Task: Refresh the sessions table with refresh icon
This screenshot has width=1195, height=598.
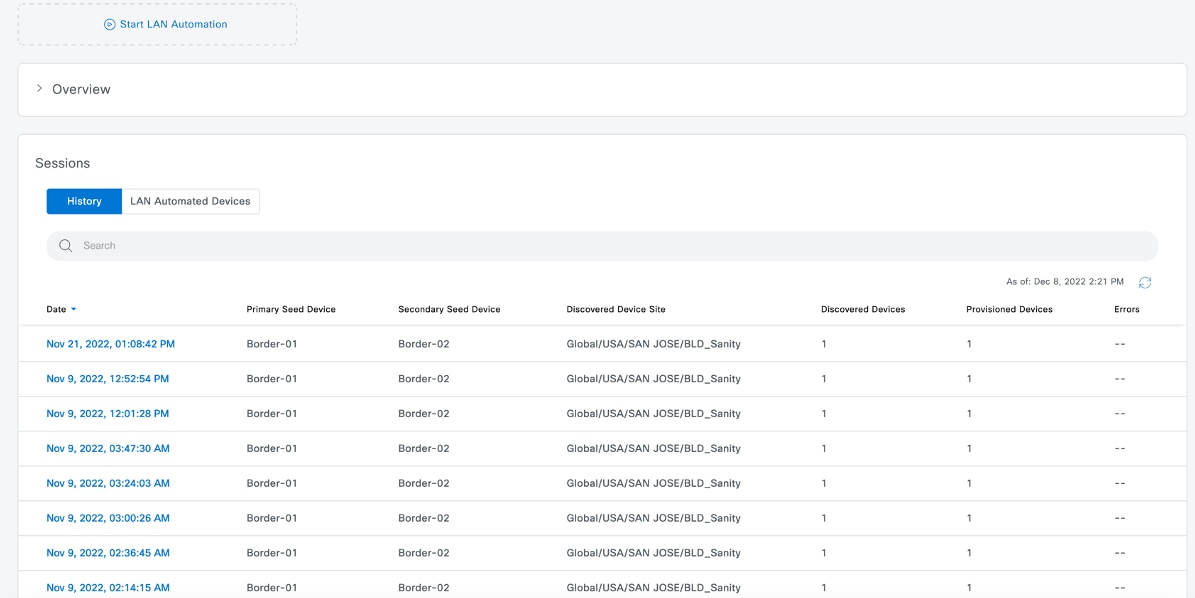Action: pyautogui.click(x=1145, y=283)
